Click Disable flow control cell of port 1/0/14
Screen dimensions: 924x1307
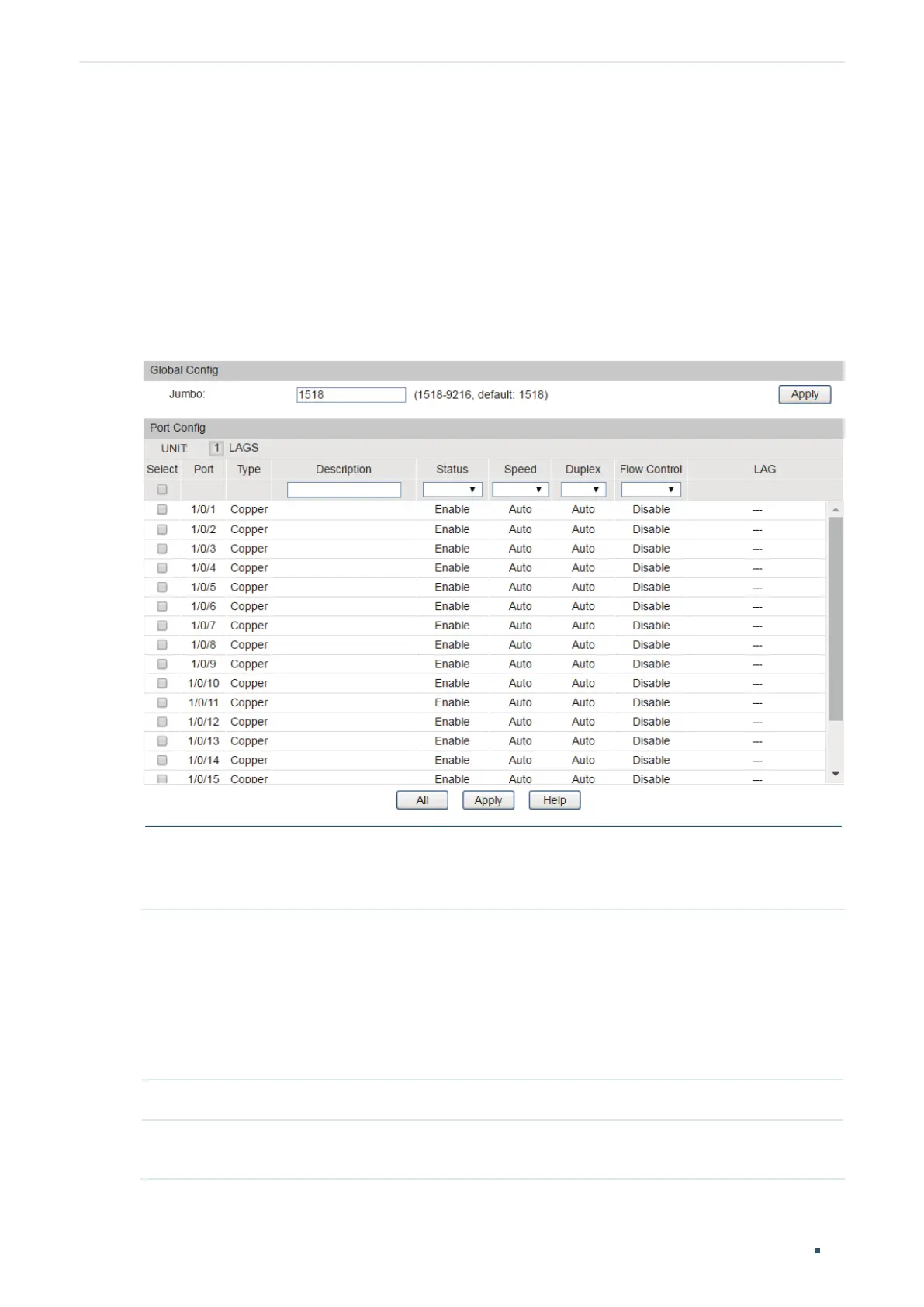click(651, 761)
